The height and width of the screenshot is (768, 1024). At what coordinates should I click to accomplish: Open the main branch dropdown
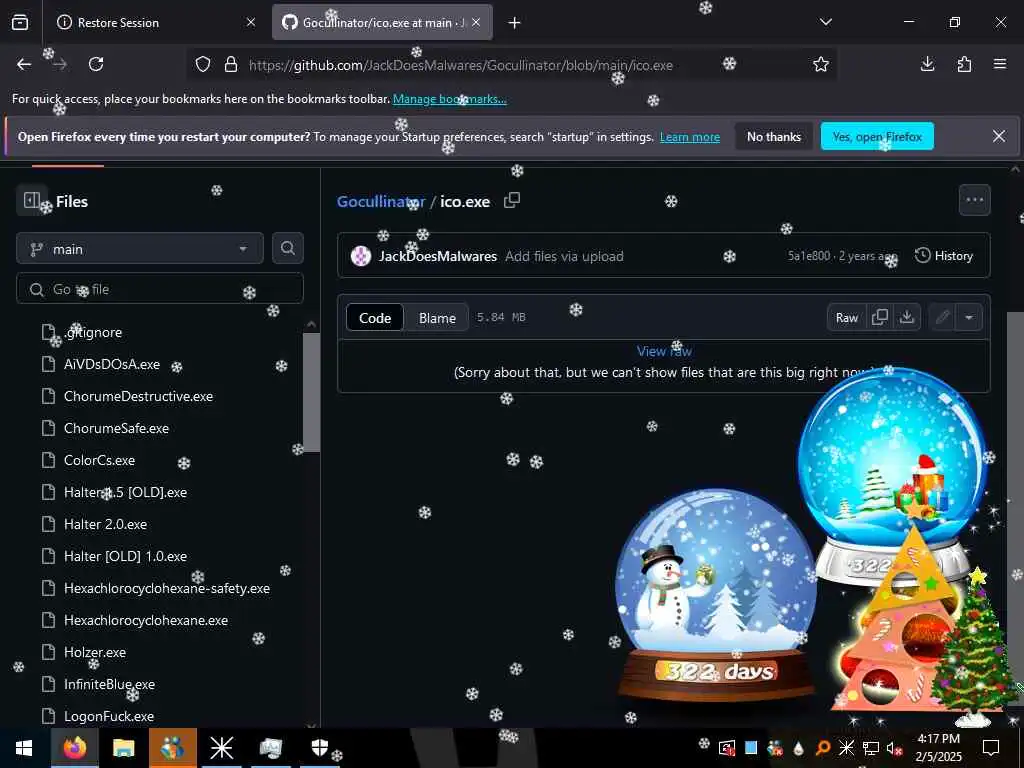140,249
